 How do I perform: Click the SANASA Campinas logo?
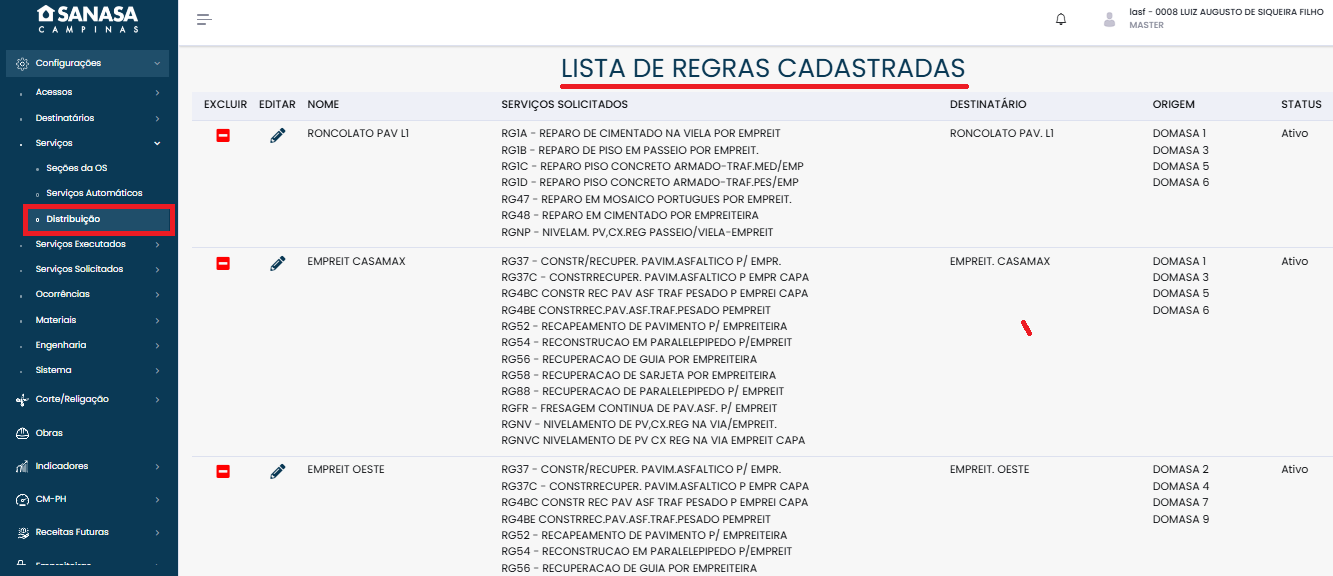pyautogui.click(x=88, y=19)
